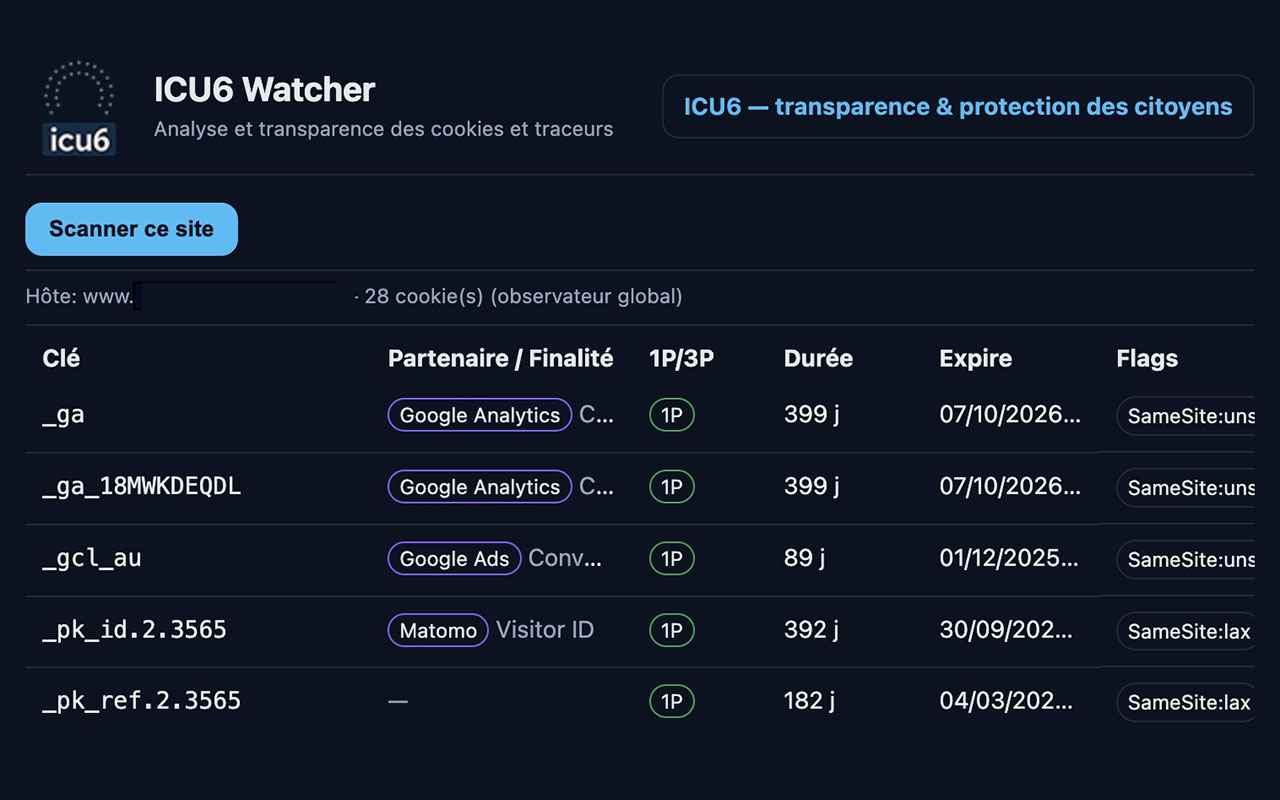Click the Google Ads badge for _gcl_au

454,559
